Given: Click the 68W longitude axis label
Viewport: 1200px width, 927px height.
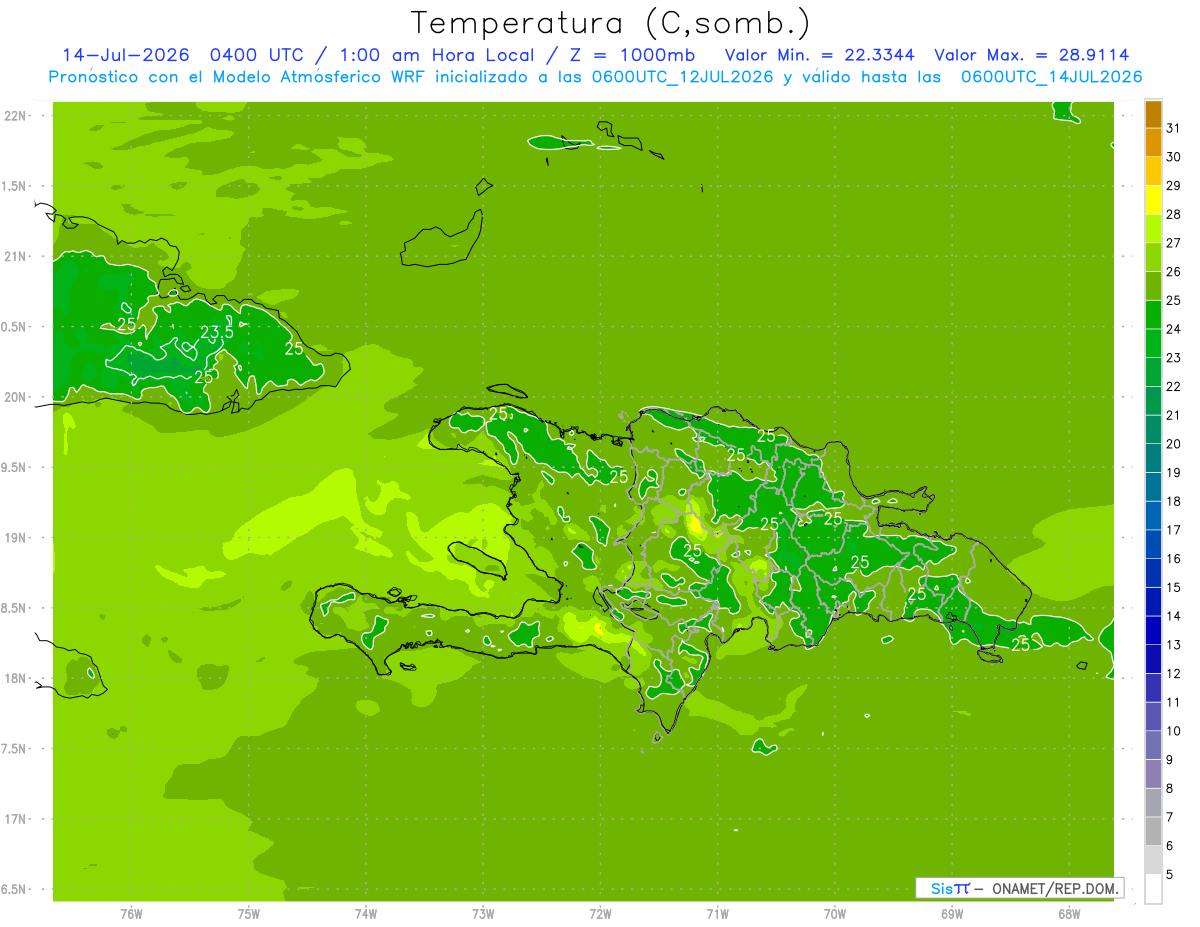Looking at the screenshot, I should coord(1069,913).
